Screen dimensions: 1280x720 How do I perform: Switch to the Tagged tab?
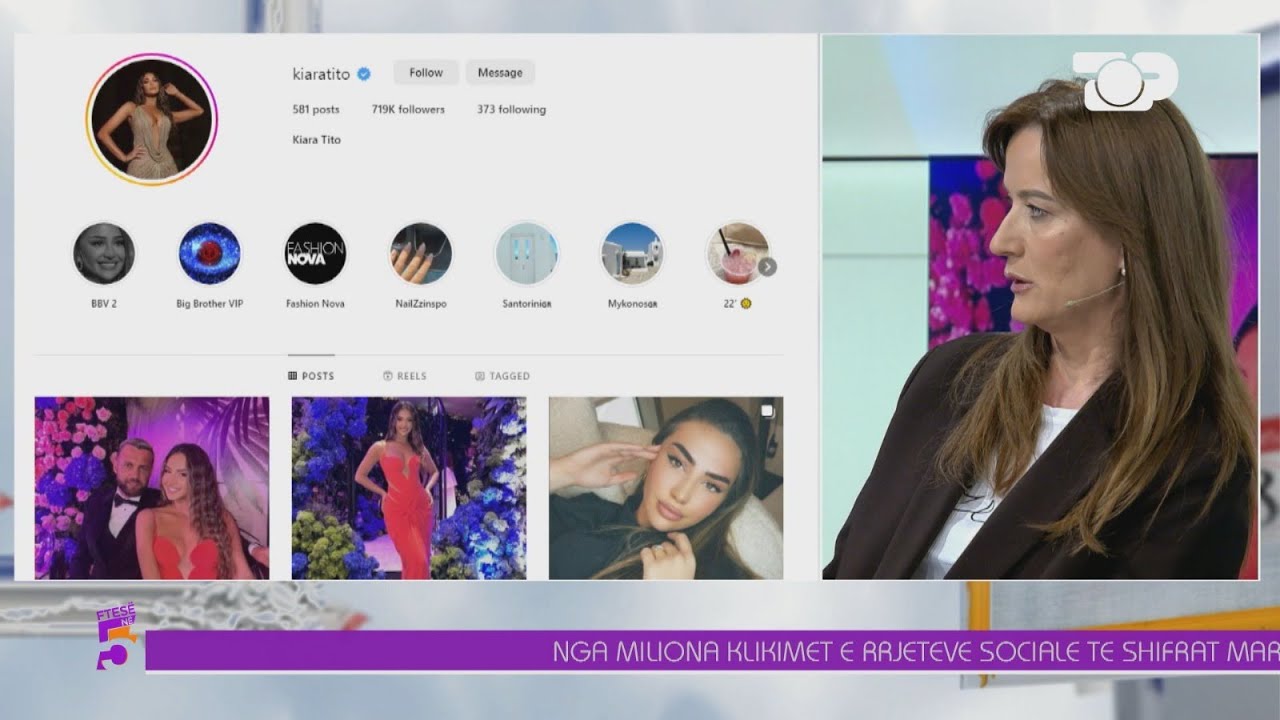[502, 376]
